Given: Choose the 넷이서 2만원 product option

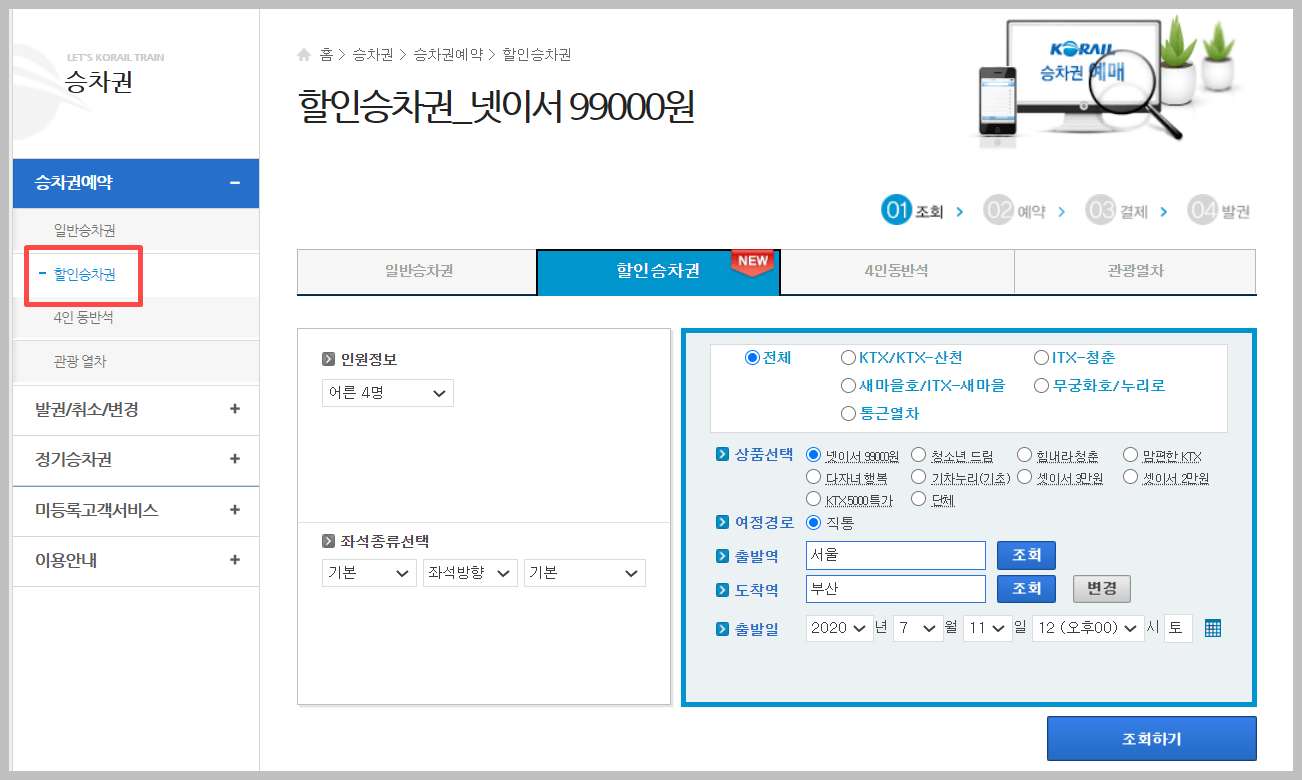Looking at the screenshot, I should coord(1130,477).
